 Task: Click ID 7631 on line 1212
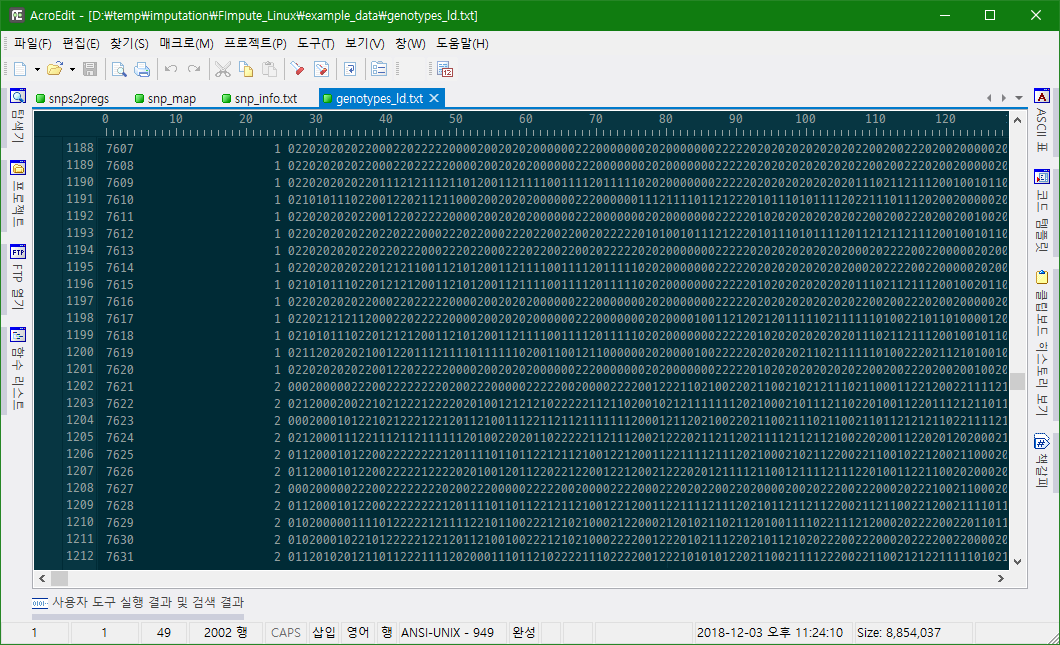120,556
